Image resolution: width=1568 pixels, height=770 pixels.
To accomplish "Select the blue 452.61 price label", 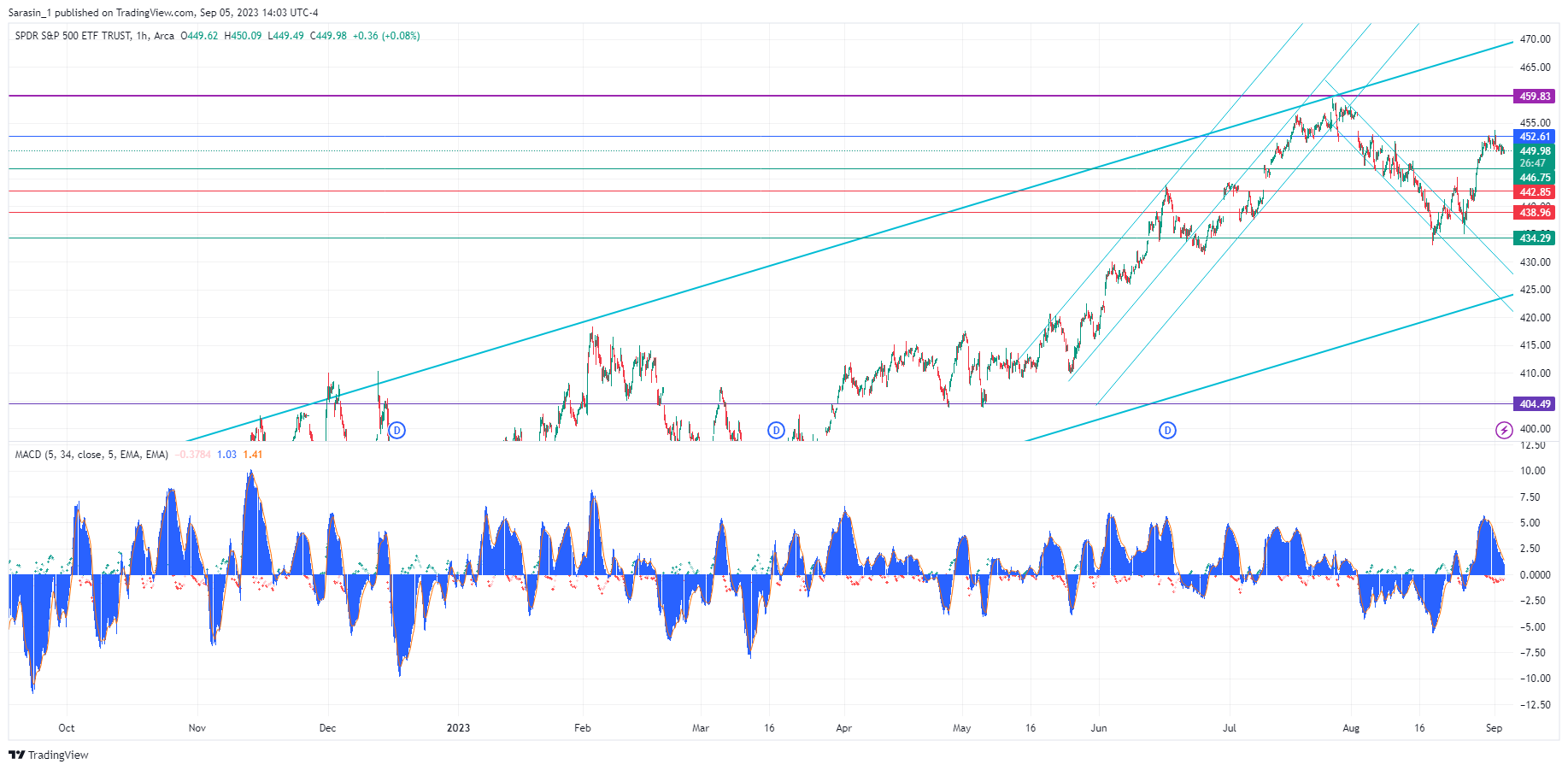I will coord(1535,137).
